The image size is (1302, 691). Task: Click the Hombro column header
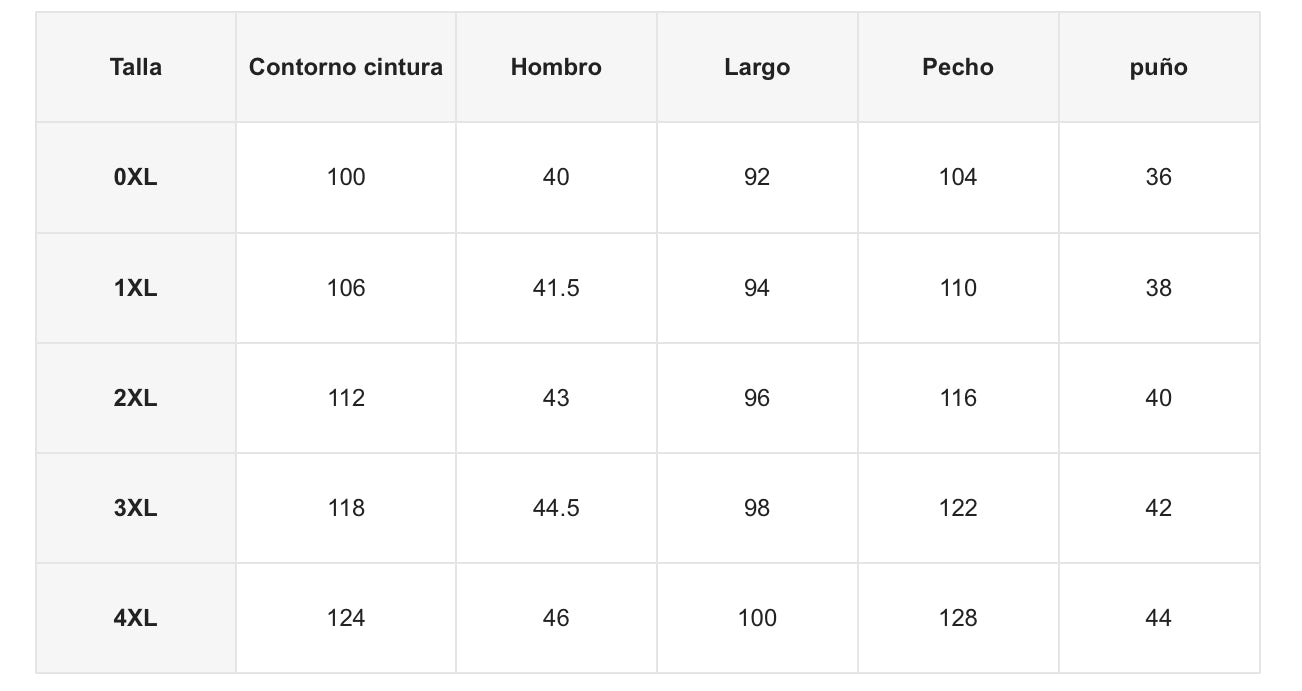[556, 67]
